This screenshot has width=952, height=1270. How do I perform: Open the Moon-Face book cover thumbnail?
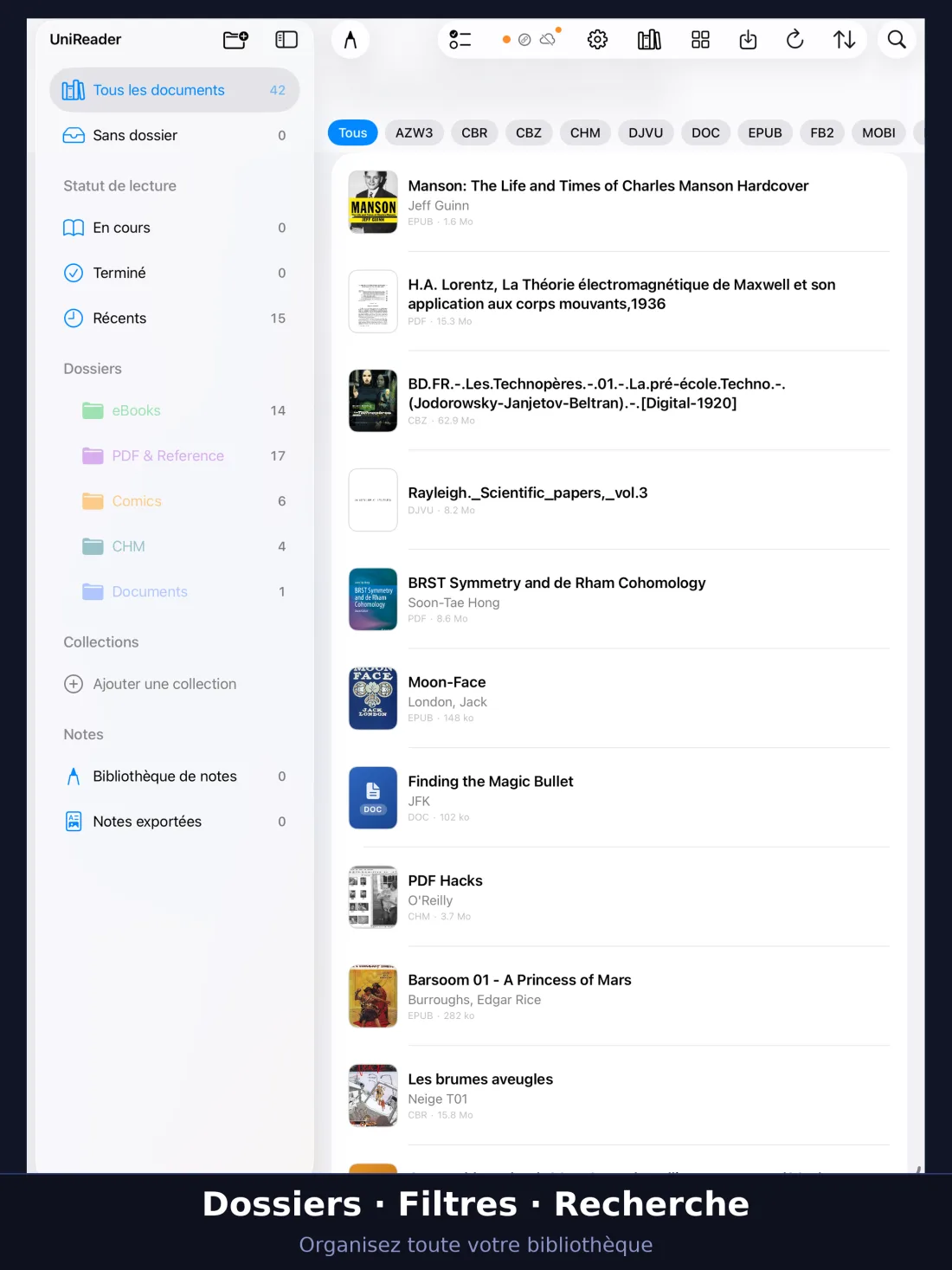click(x=373, y=698)
